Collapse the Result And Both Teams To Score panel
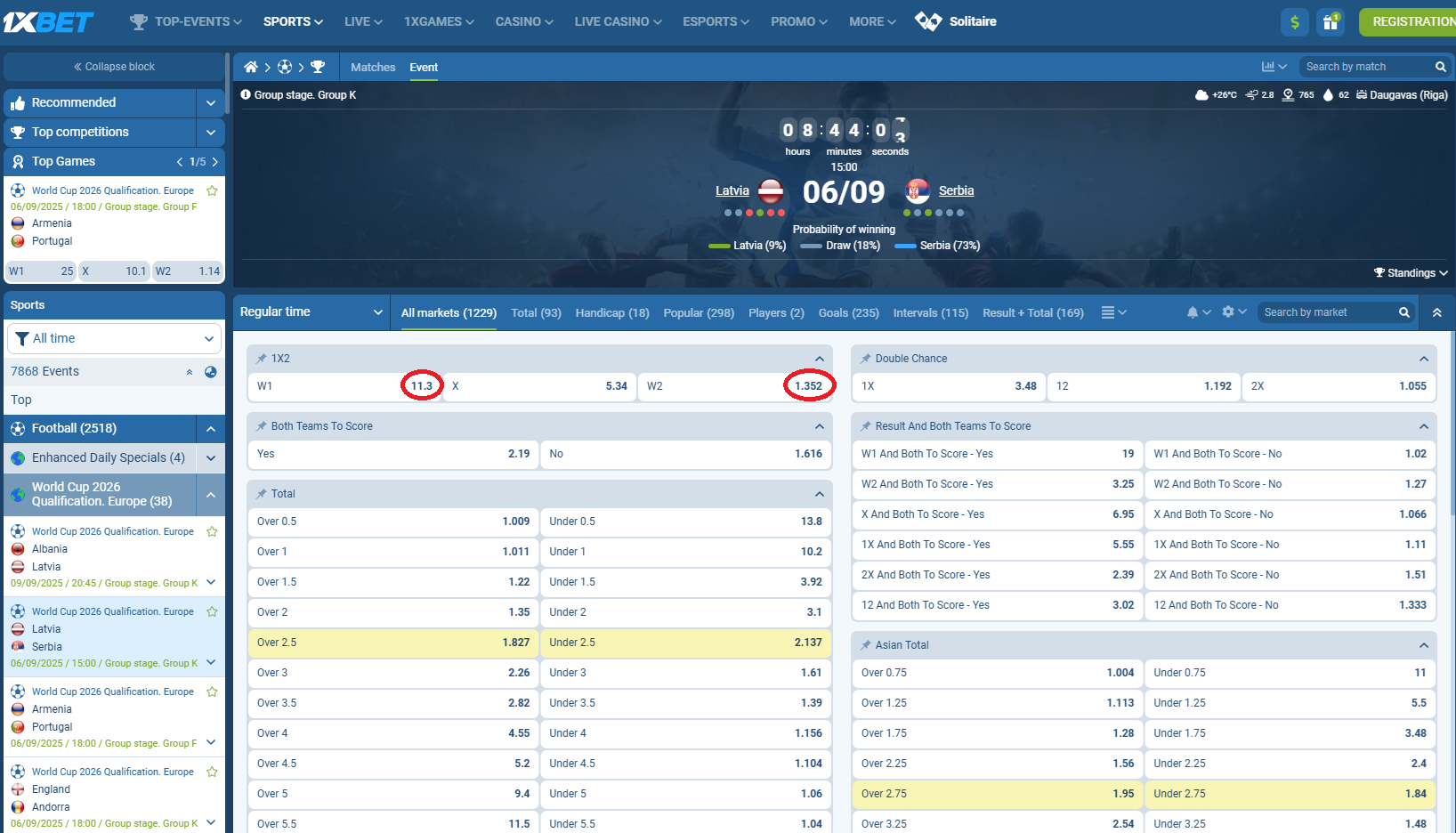 (x=1424, y=426)
